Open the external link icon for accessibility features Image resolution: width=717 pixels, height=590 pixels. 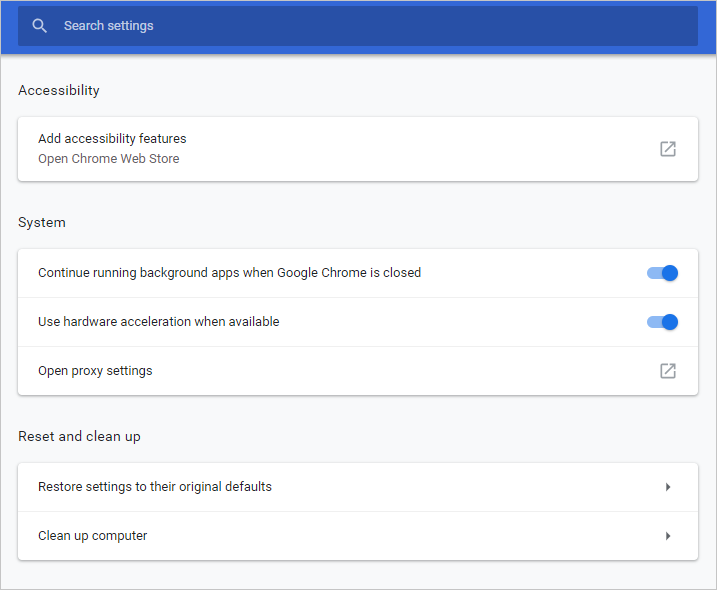(x=667, y=149)
